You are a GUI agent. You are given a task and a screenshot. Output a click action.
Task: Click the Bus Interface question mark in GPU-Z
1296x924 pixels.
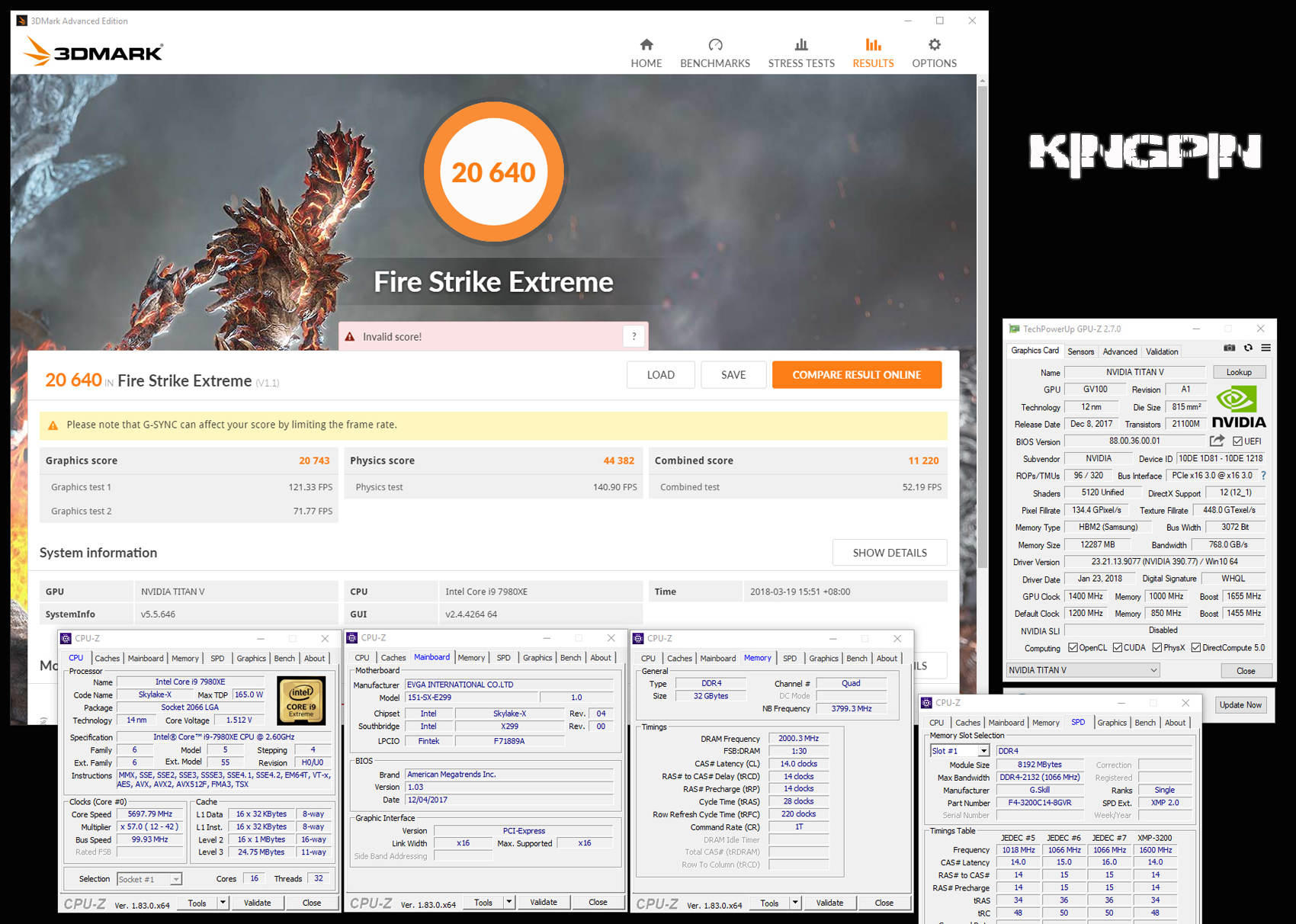(1263, 475)
